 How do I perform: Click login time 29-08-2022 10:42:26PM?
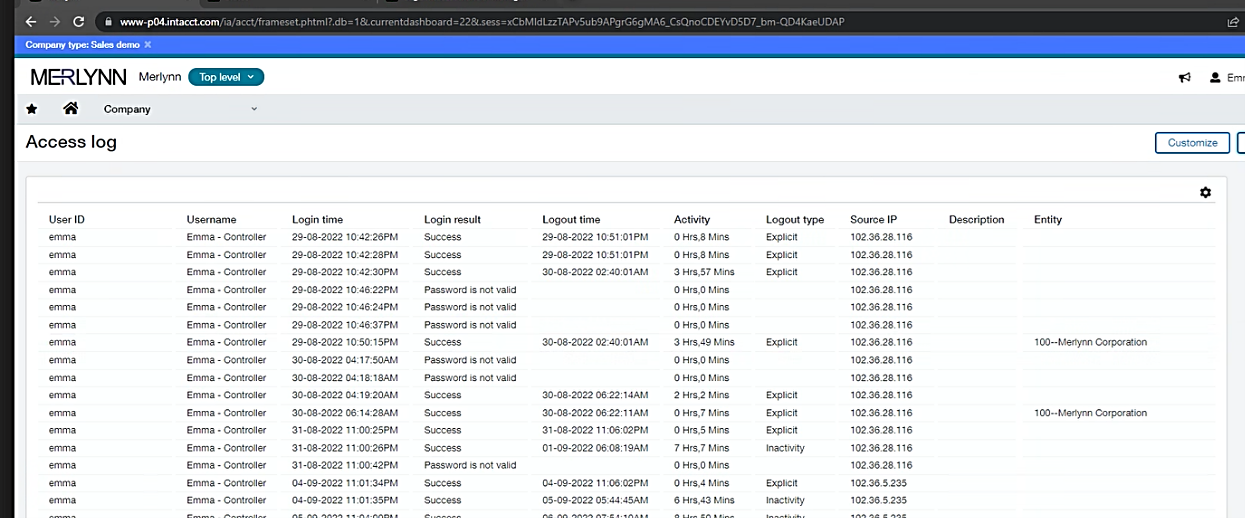[345, 237]
